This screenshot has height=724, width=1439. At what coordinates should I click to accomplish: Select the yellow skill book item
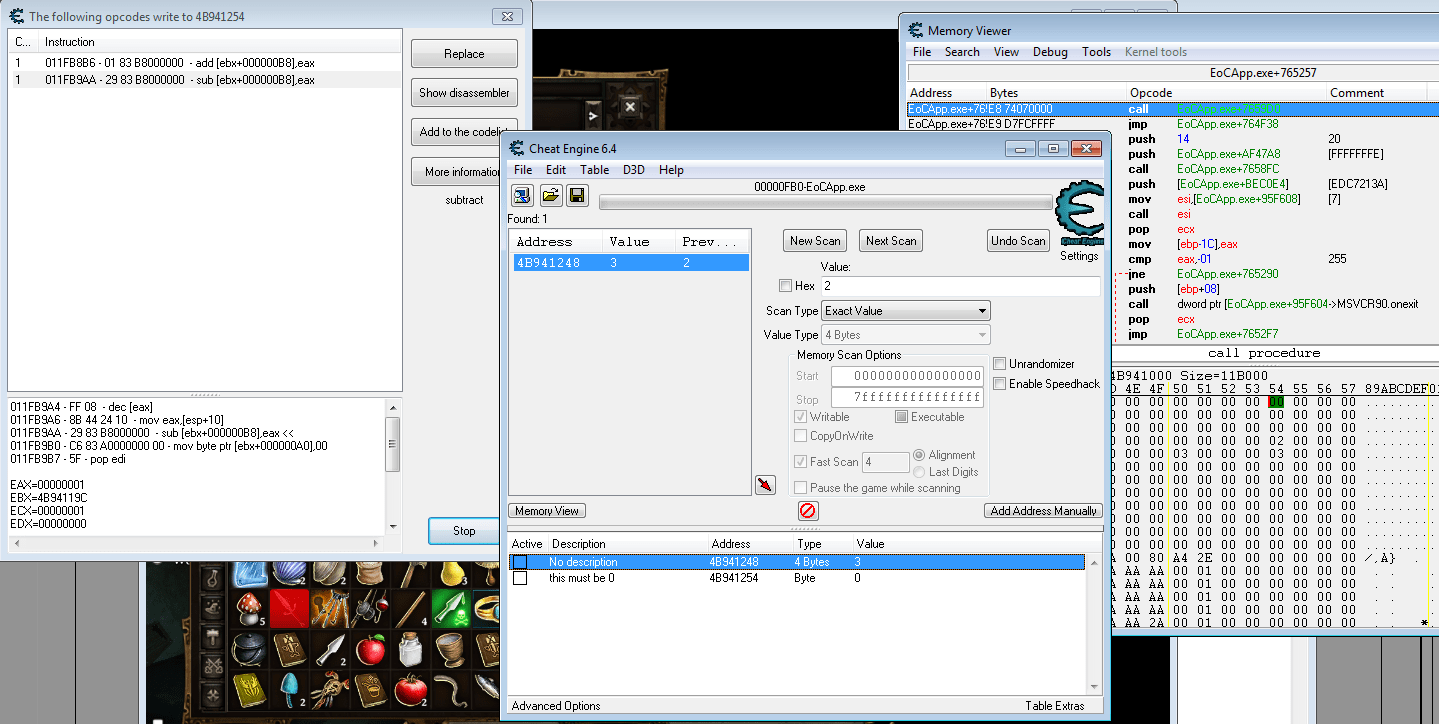(x=250, y=690)
